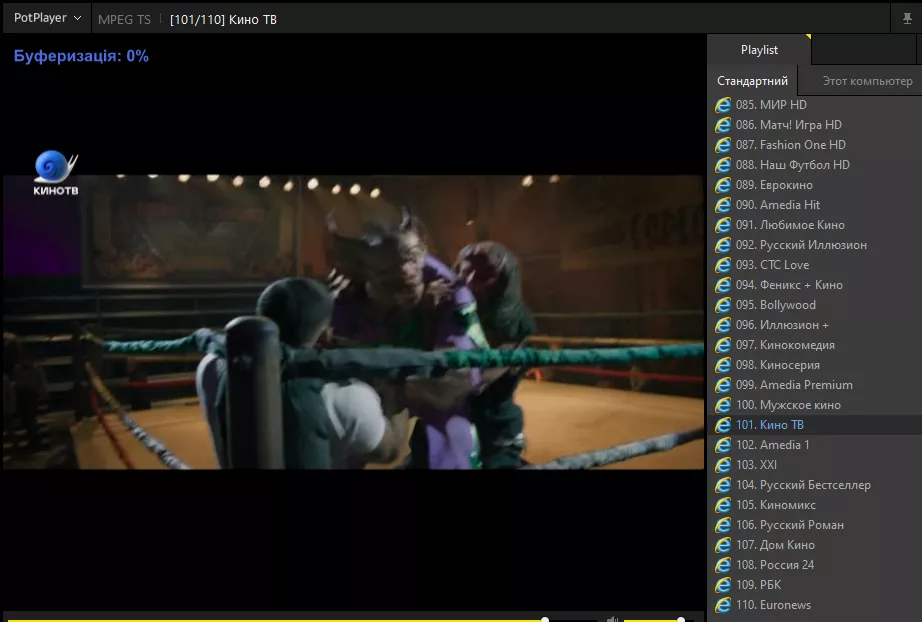This screenshot has width=922, height=622.
Task: Select 090. Amedia Hit entry
Action: point(815,205)
